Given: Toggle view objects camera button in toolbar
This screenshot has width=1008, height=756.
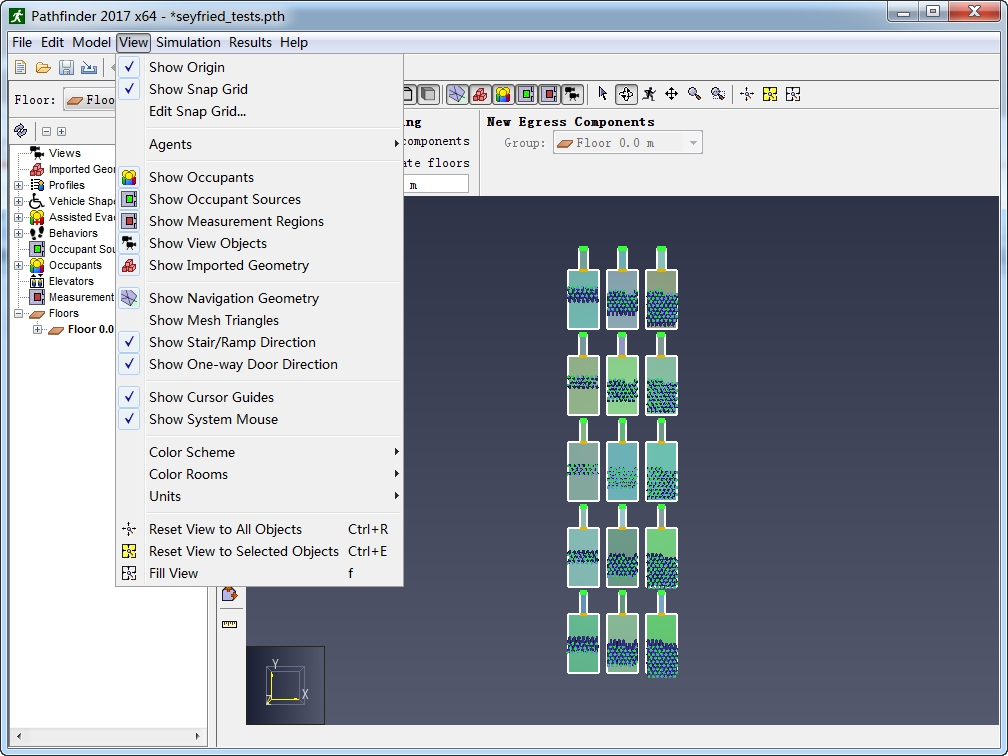Looking at the screenshot, I should pos(572,94).
